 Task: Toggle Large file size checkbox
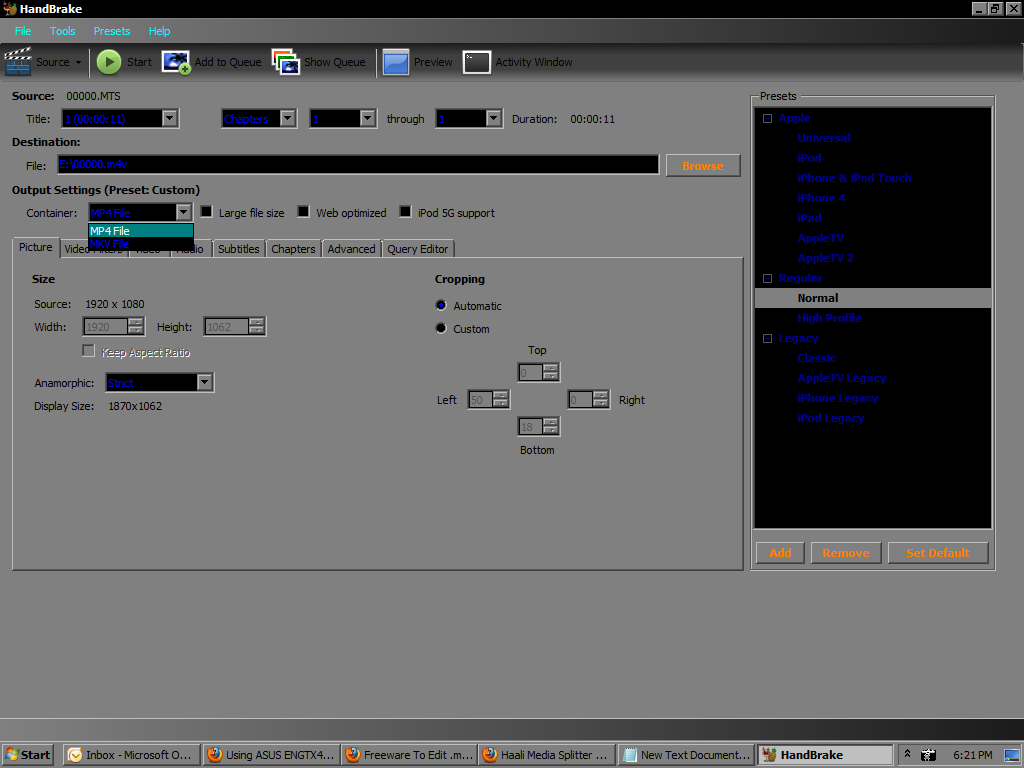206,212
